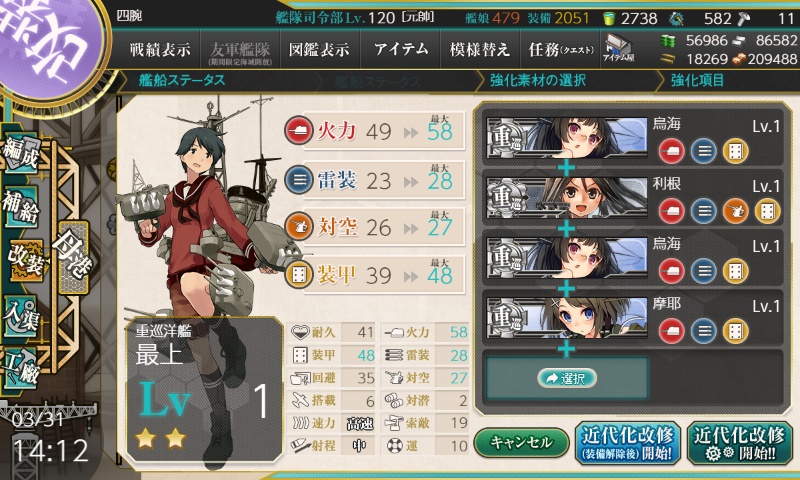Return to 母港 home port button
This screenshot has height=480, width=800.
coord(74,258)
